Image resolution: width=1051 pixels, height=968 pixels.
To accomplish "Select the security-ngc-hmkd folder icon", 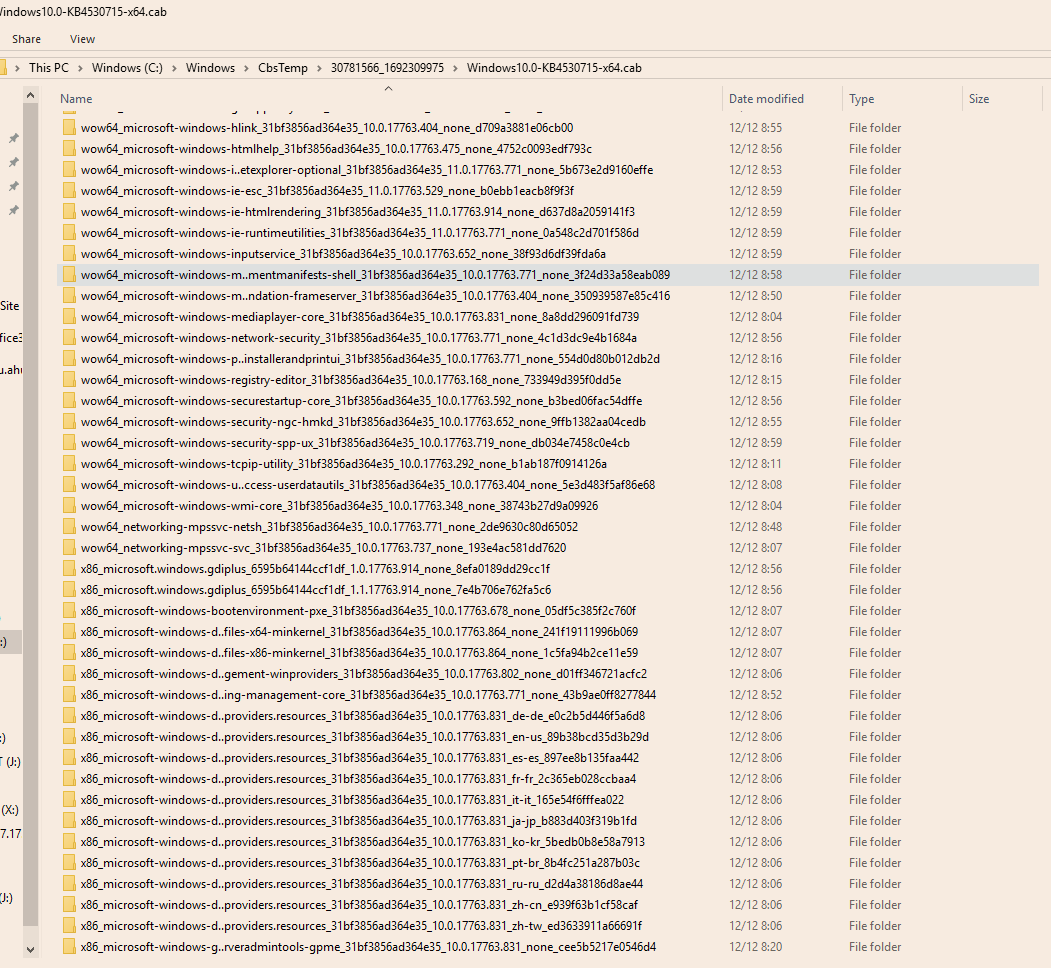I will click(68, 422).
